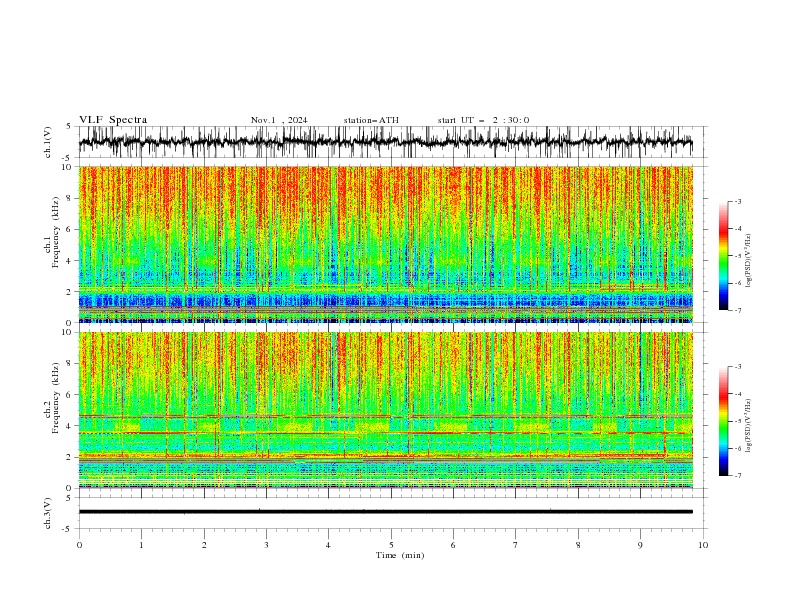Click the flat ch.3 voltage trace
Viewport: 792px width, 612px height.
pyautogui.click(x=385, y=512)
